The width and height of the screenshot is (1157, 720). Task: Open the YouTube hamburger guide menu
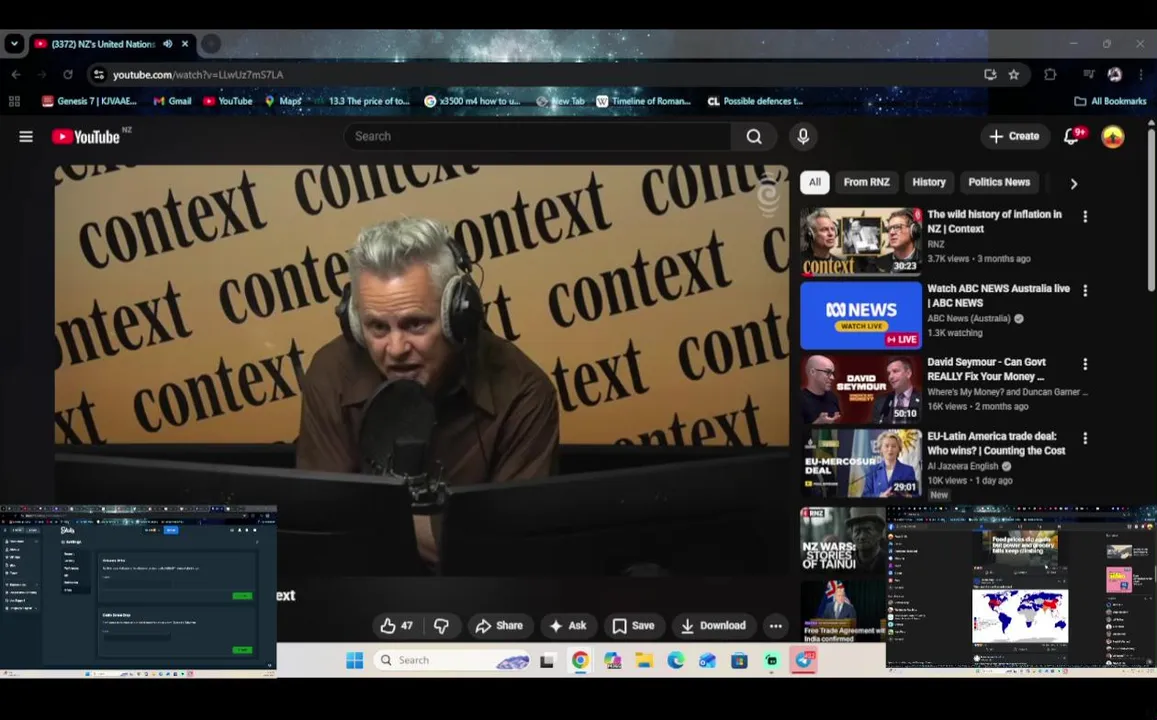coord(26,136)
